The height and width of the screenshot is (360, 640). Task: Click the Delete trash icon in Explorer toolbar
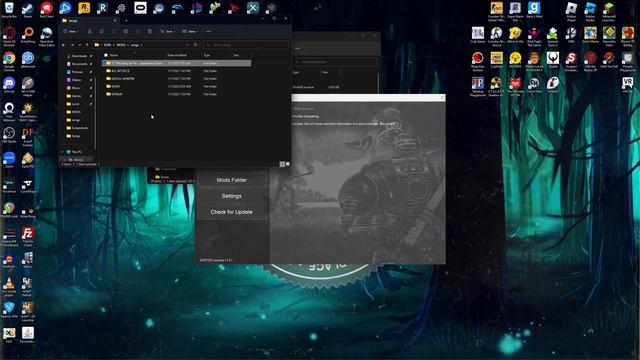pos(150,31)
